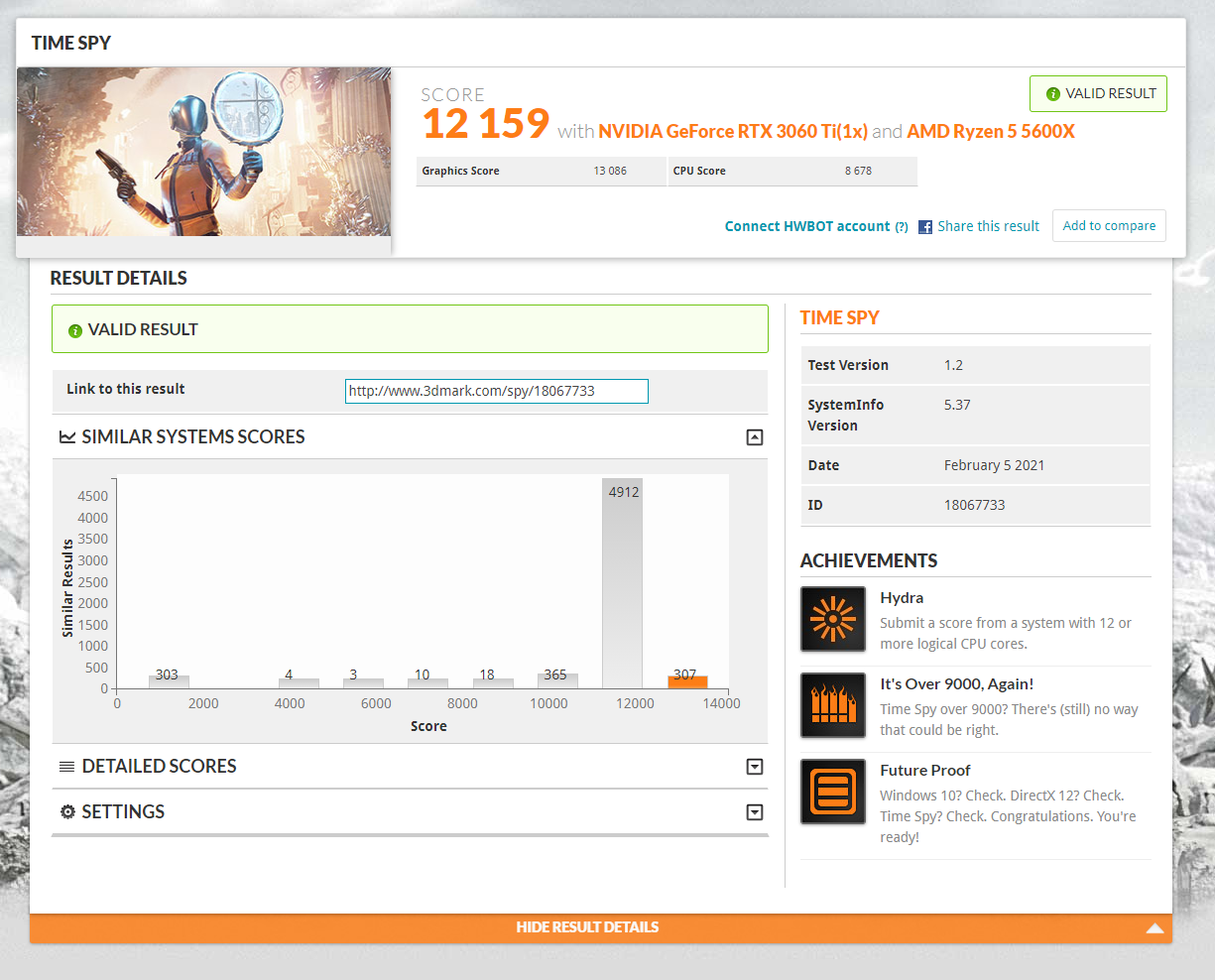Click the list icon beside Detailed Scores

coord(67,767)
